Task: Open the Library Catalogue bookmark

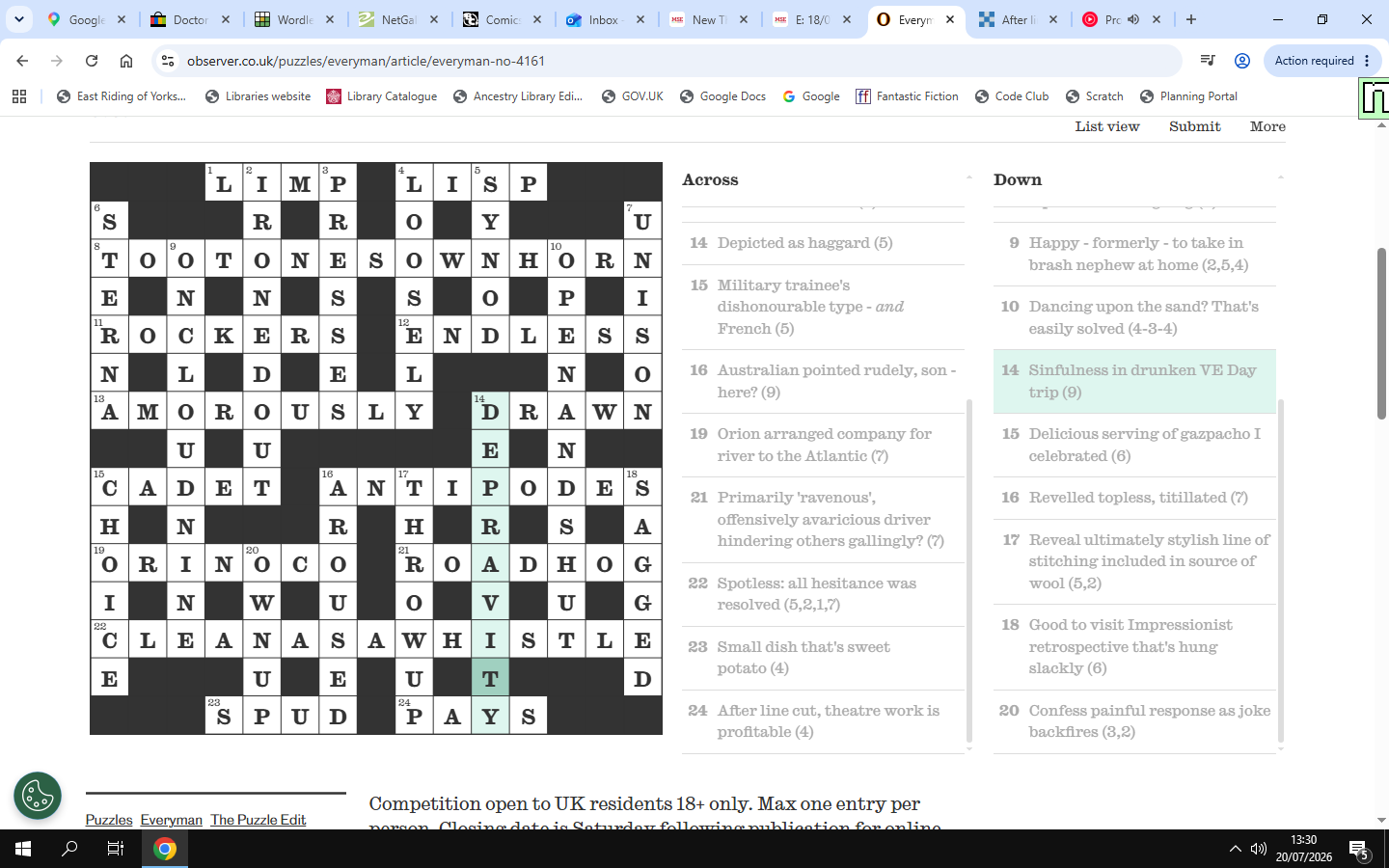Action: point(382,96)
